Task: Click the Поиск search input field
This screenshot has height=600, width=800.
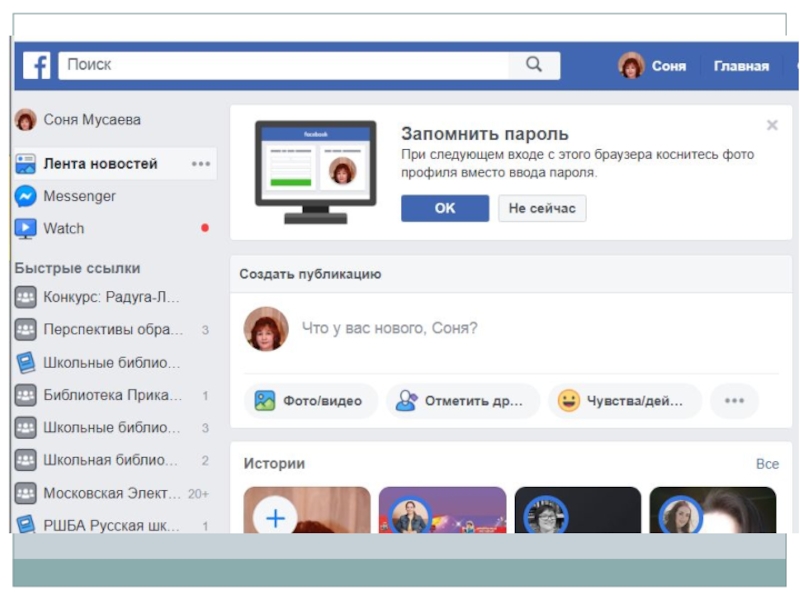Action: [x=283, y=65]
